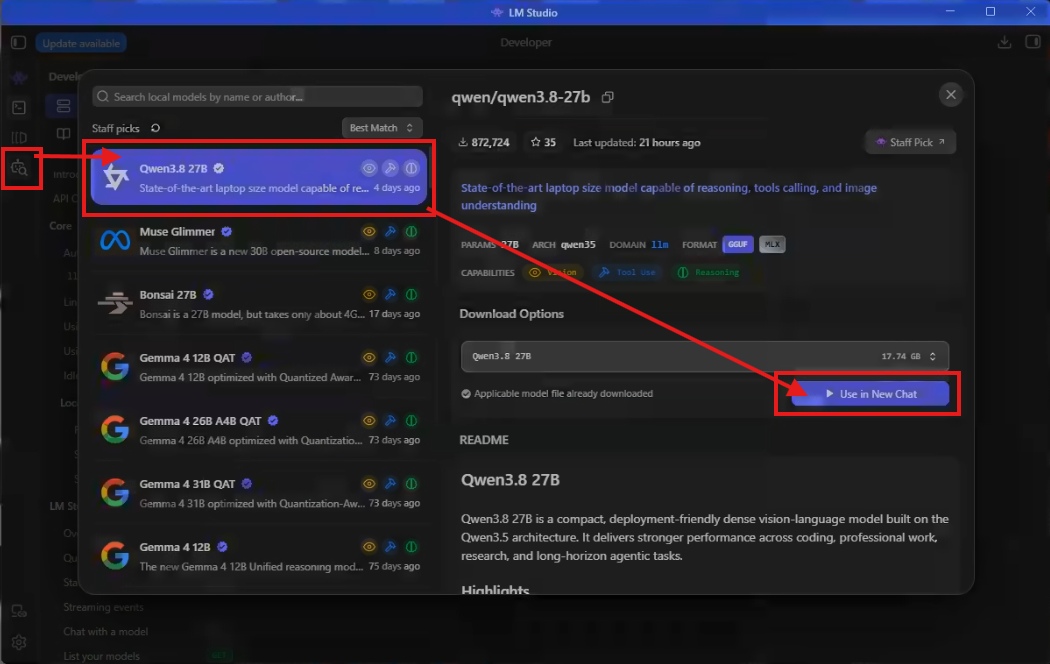Image resolution: width=1050 pixels, height=664 pixels.
Task: Open Streaming events in the Developer window
Action: click(x=103, y=607)
